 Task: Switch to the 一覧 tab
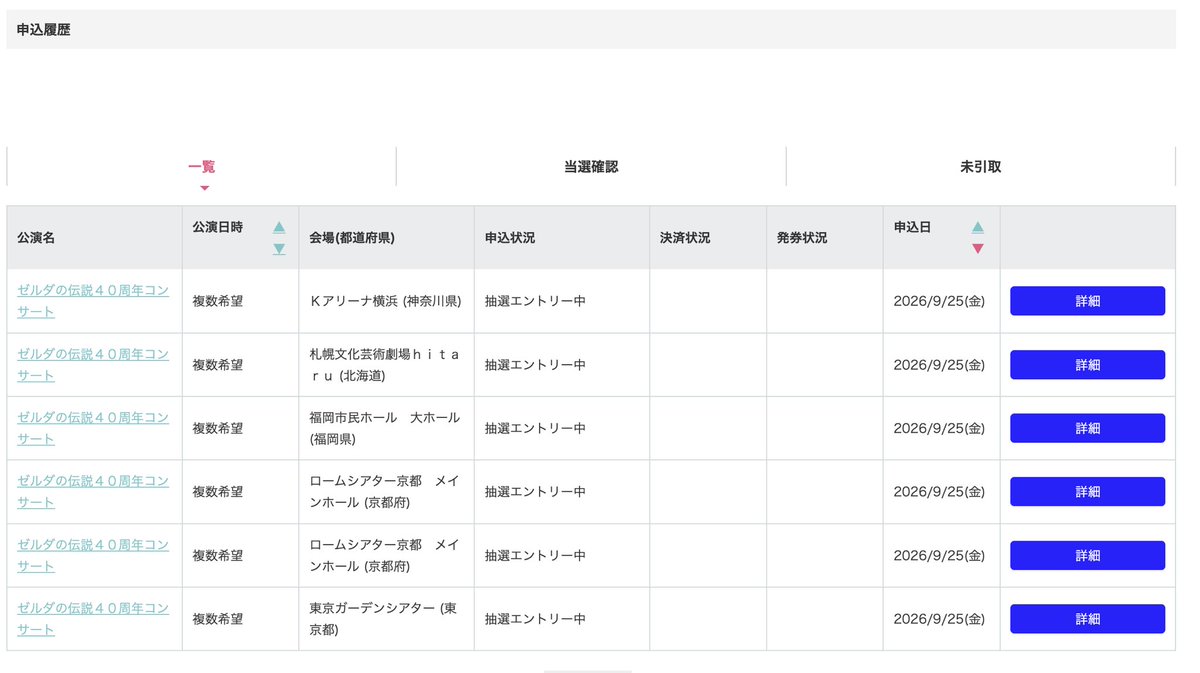pyautogui.click(x=201, y=167)
